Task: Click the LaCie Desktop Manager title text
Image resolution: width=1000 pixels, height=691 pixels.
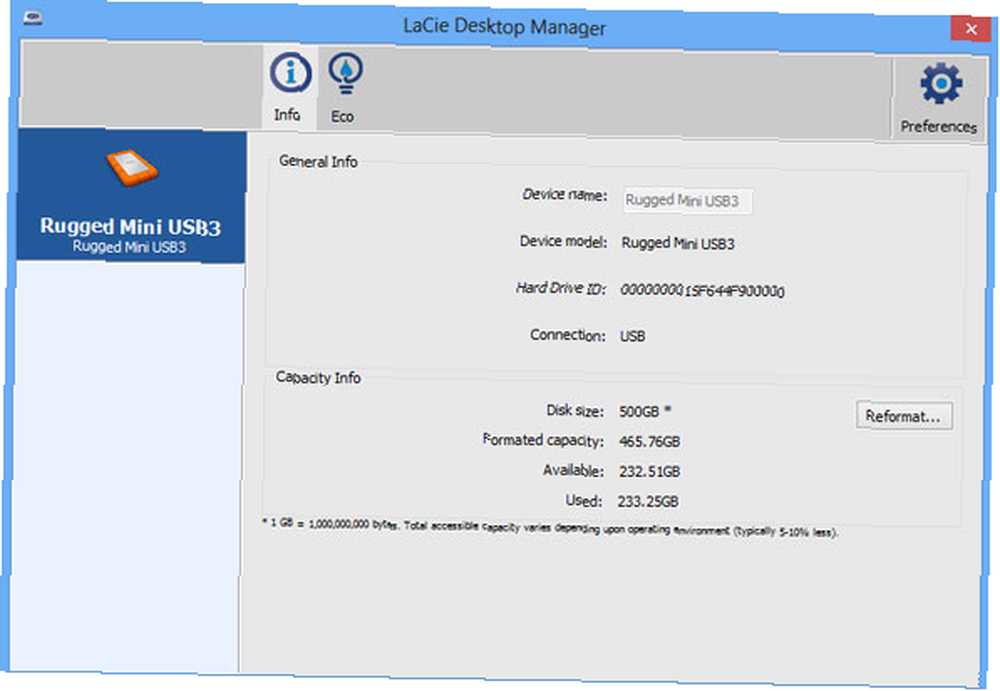Action: [504, 27]
